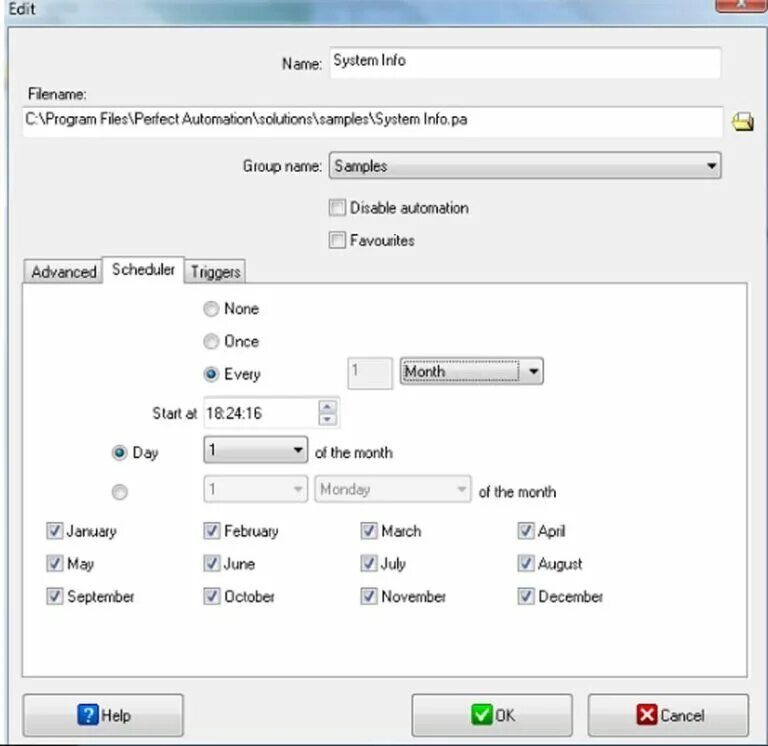This screenshot has width=768, height=746.
Task: Tick the Favourites checkbox
Action: point(337,240)
